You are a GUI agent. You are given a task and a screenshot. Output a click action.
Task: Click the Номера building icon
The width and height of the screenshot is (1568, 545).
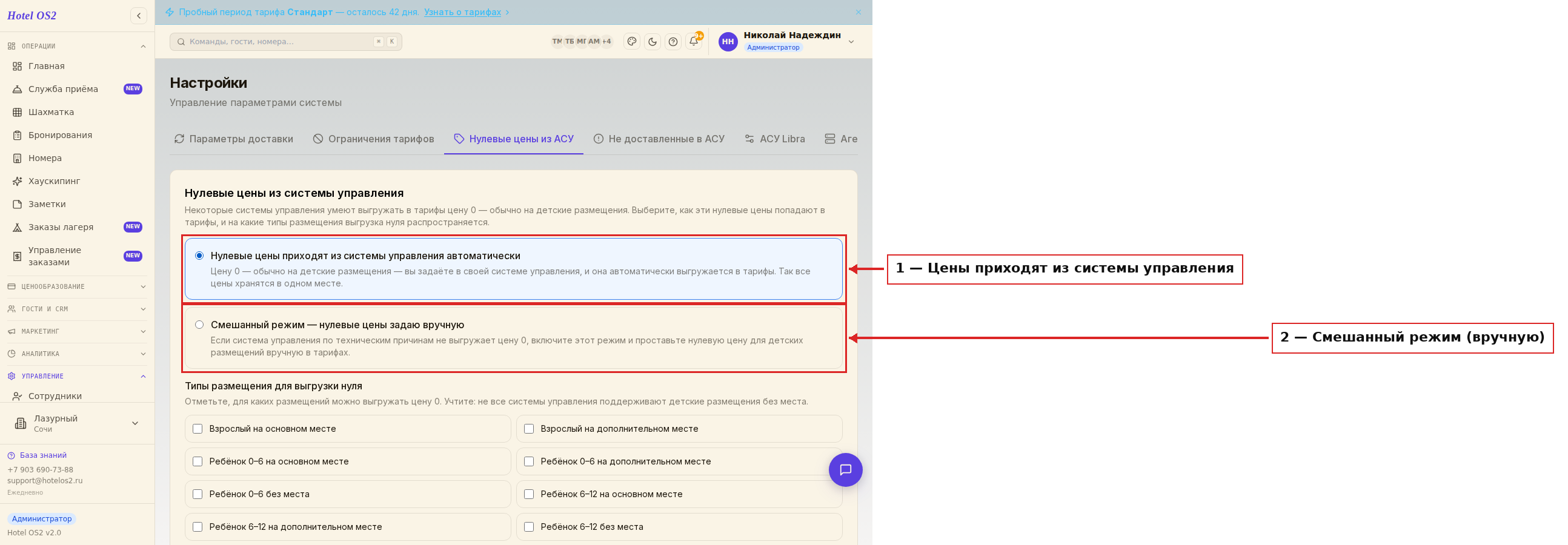pos(18,158)
